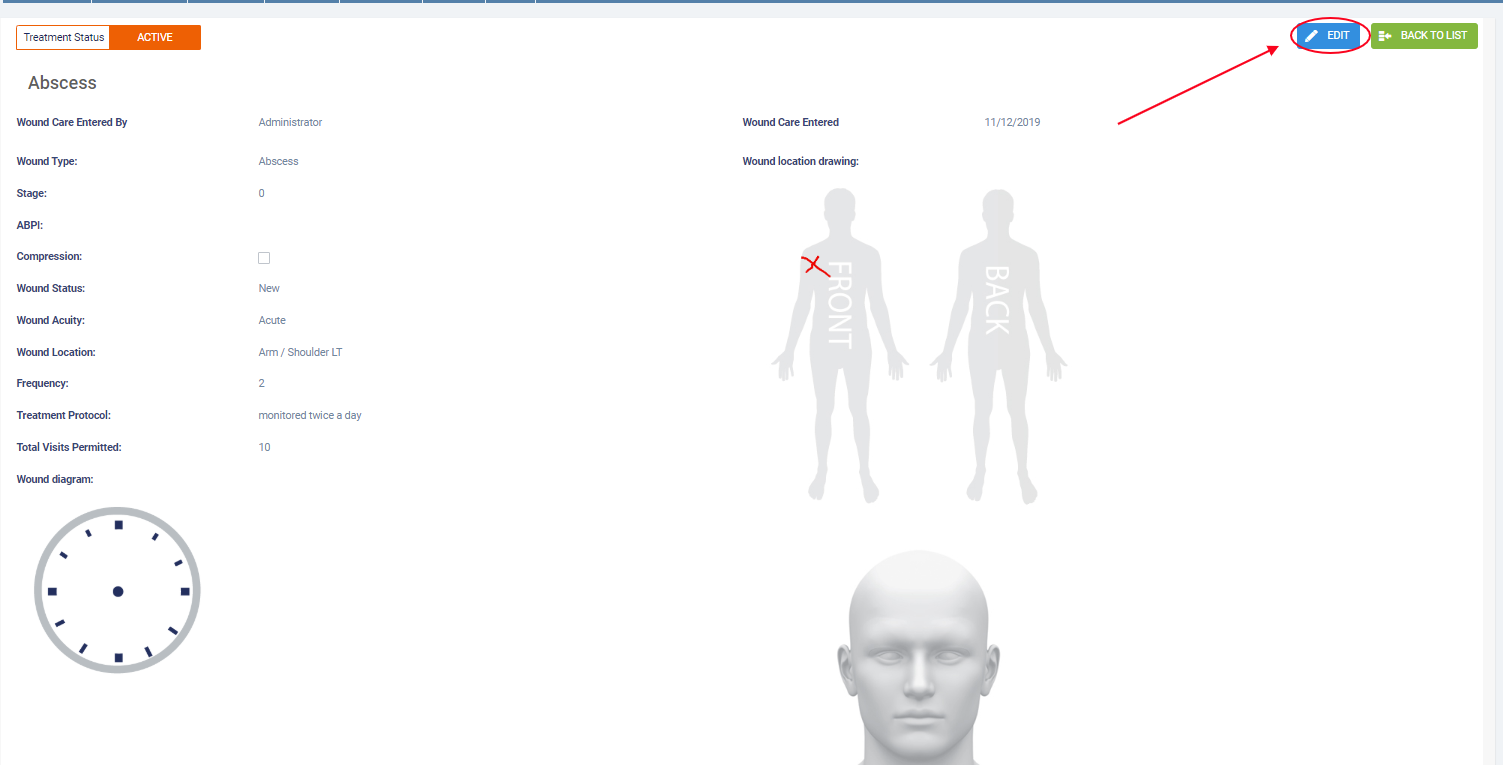Click the orange ACTIVE status badge
This screenshot has width=1503, height=765.
pos(155,38)
